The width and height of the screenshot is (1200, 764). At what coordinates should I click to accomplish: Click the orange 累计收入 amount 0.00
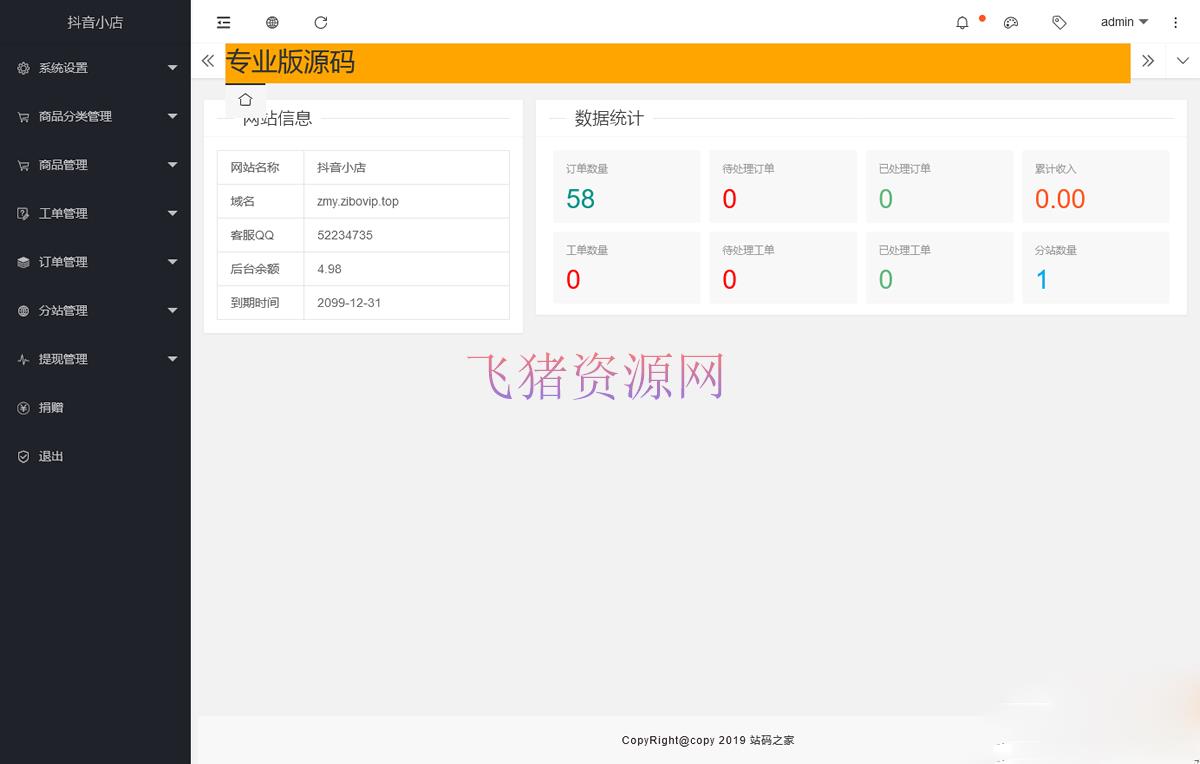(1059, 199)
